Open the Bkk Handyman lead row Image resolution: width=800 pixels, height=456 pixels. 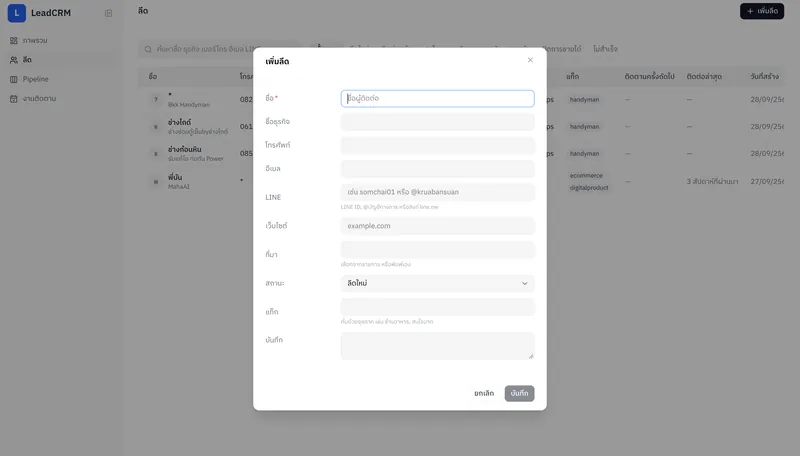tap(461, 99)
